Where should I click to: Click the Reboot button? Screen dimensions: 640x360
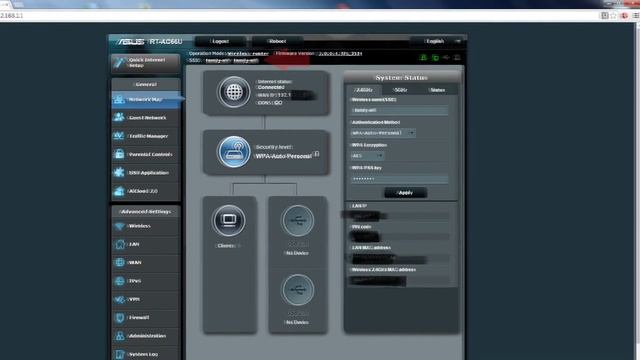click(277, 41)
